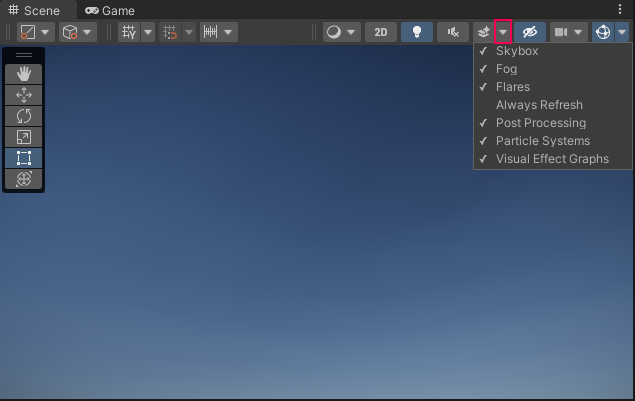635x401 pixels.
Task: Enable Always Refresh option
Action: pos(539,105)
